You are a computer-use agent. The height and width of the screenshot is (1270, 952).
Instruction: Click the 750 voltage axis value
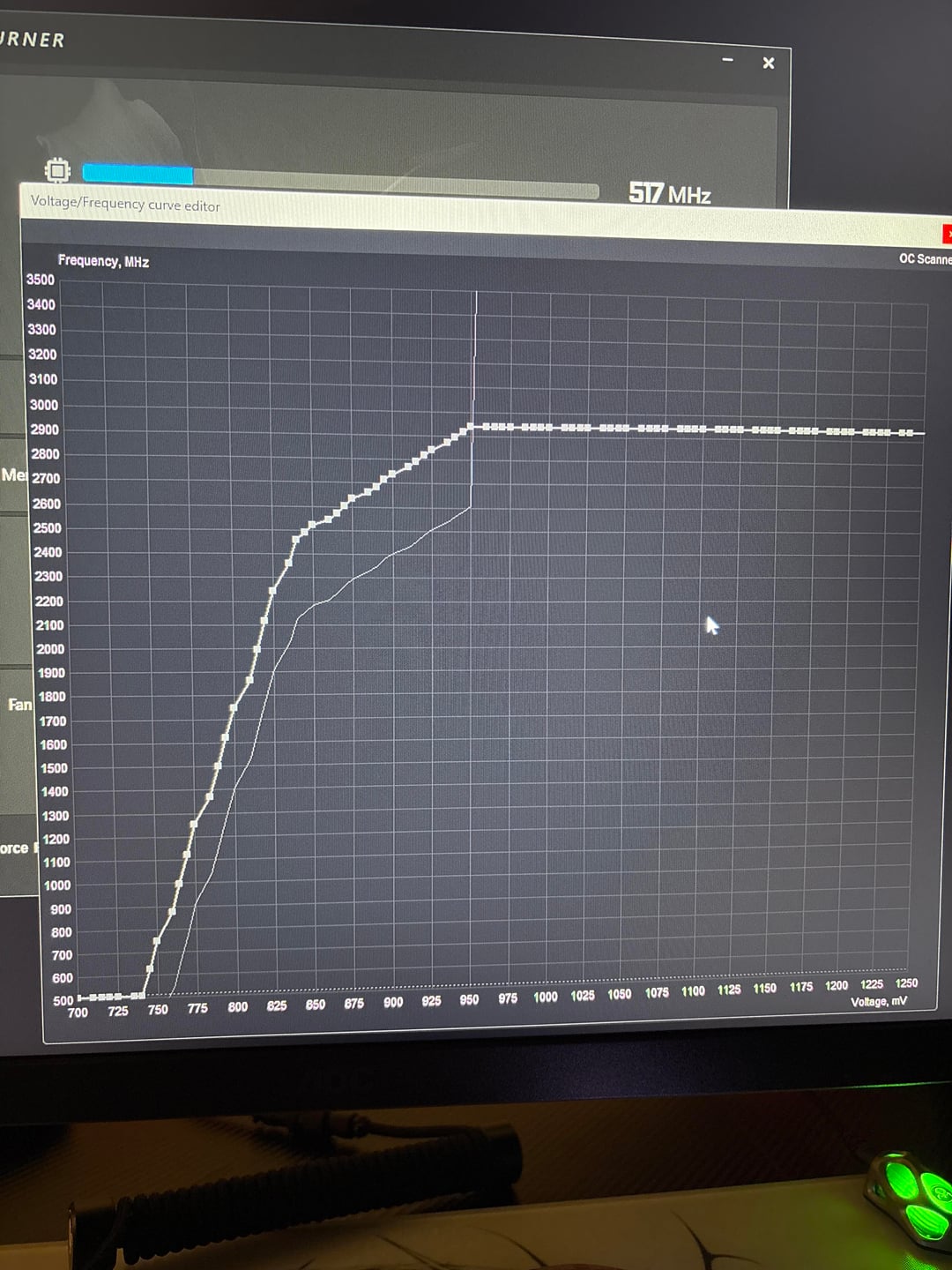(157, 1010)
